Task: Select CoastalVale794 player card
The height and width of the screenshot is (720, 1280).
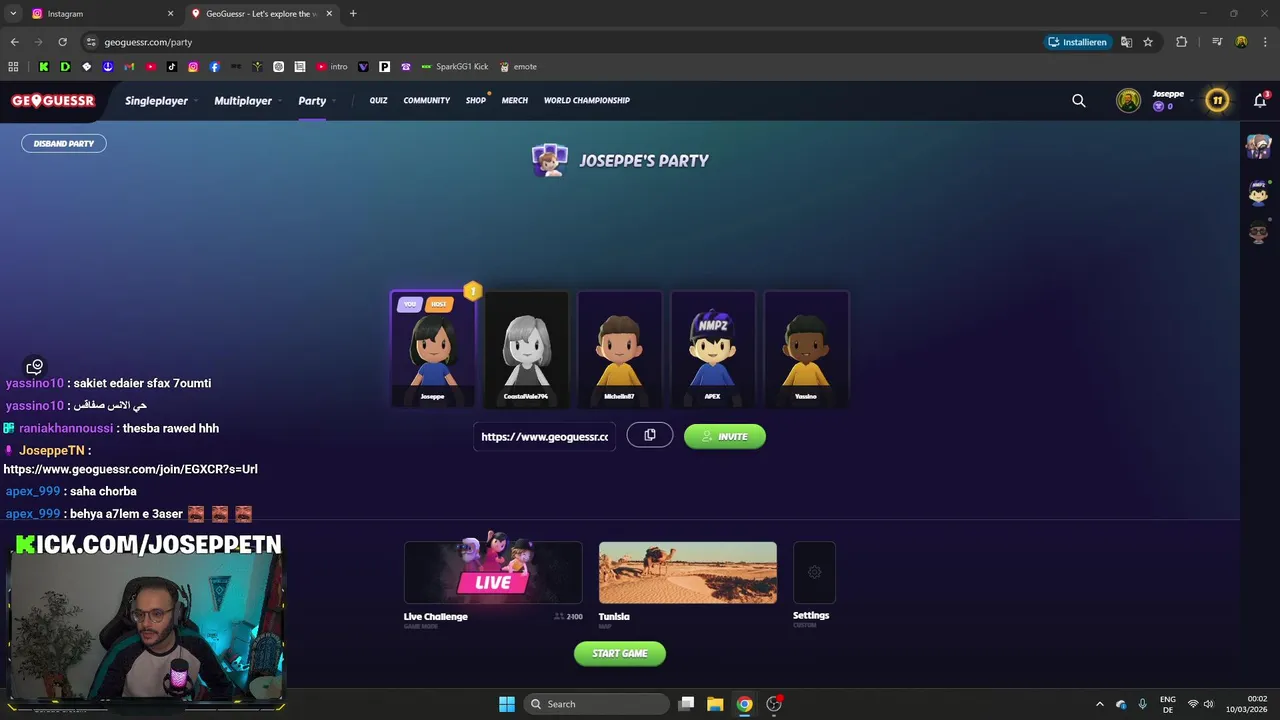Action: pos(526,348)
